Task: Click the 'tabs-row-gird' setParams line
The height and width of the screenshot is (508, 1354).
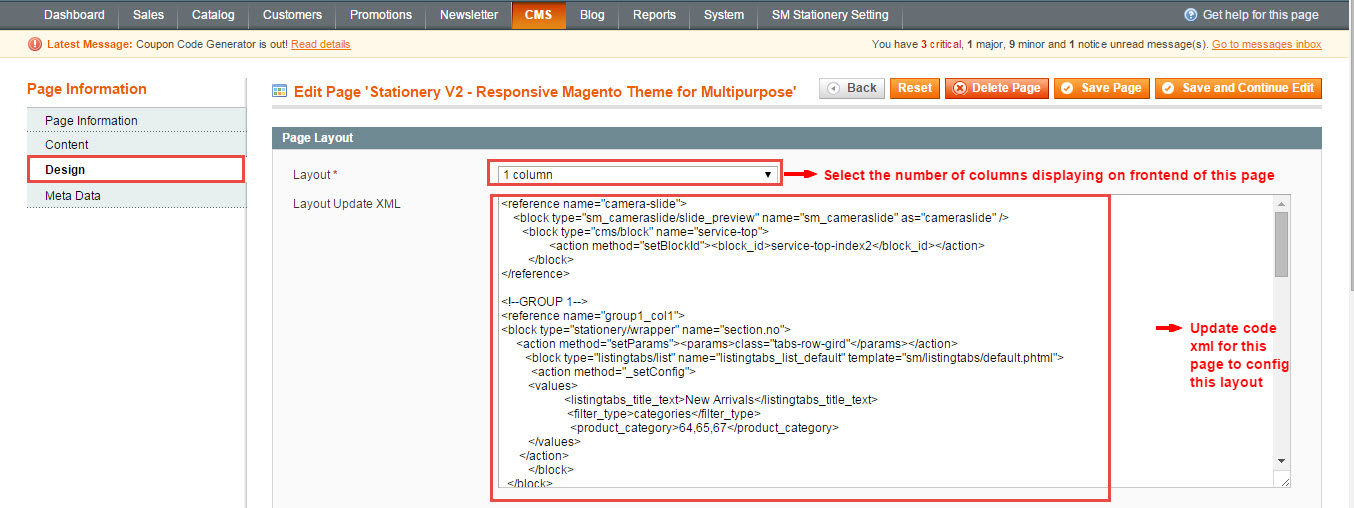Action: pos(738,343)
